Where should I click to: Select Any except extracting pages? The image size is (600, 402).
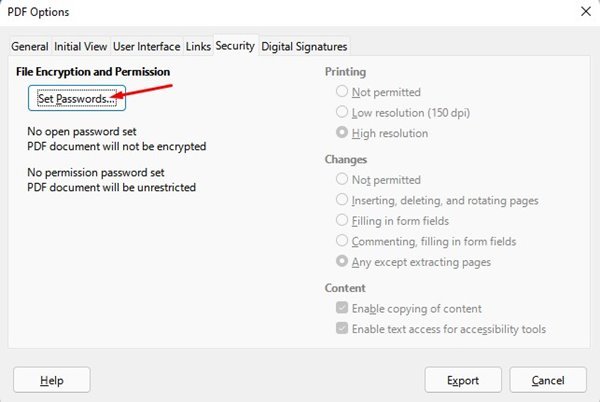tap(343, 262)
